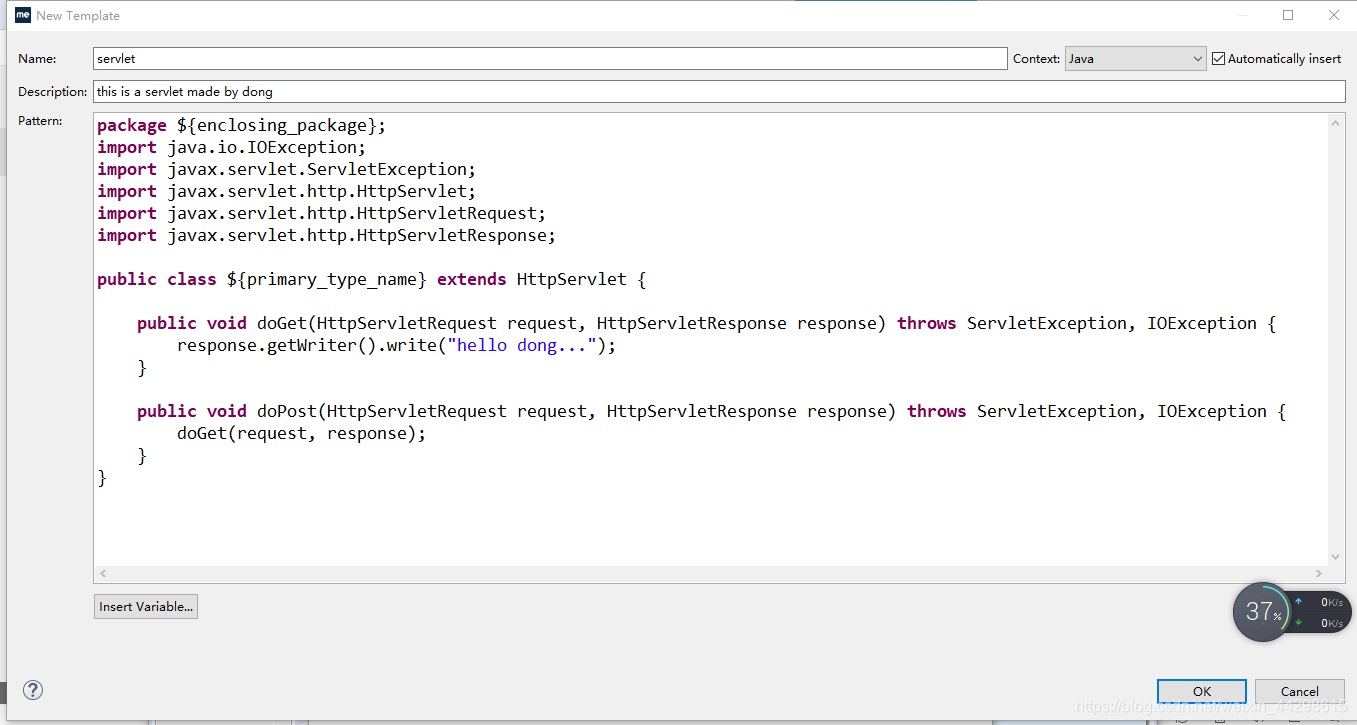The width and height of the screenshot is (1357, 725).
Task: Click the Name: label
Action: (x=37, y=59)
